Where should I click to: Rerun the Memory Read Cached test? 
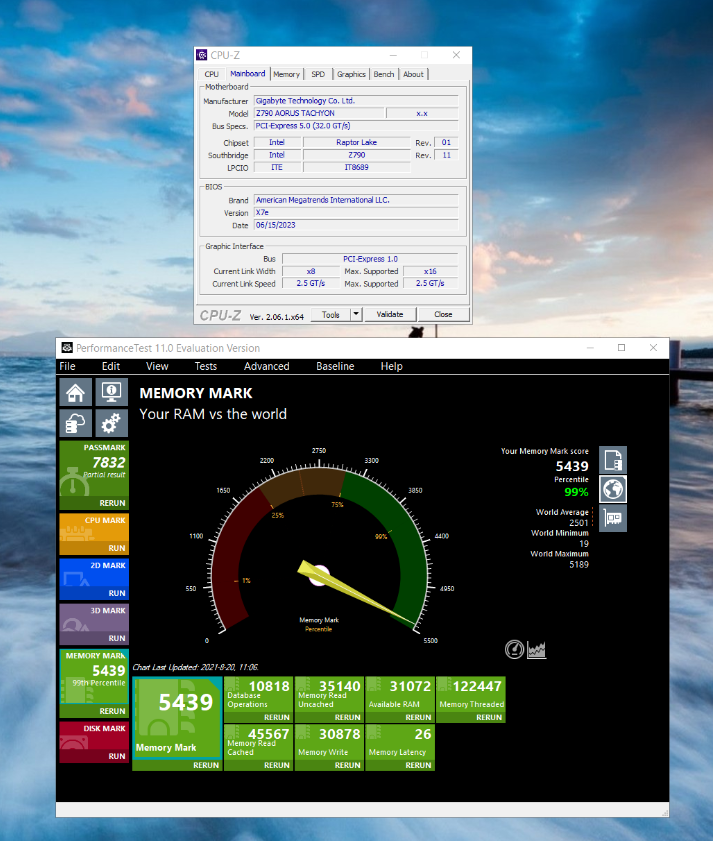click(277, 765)
